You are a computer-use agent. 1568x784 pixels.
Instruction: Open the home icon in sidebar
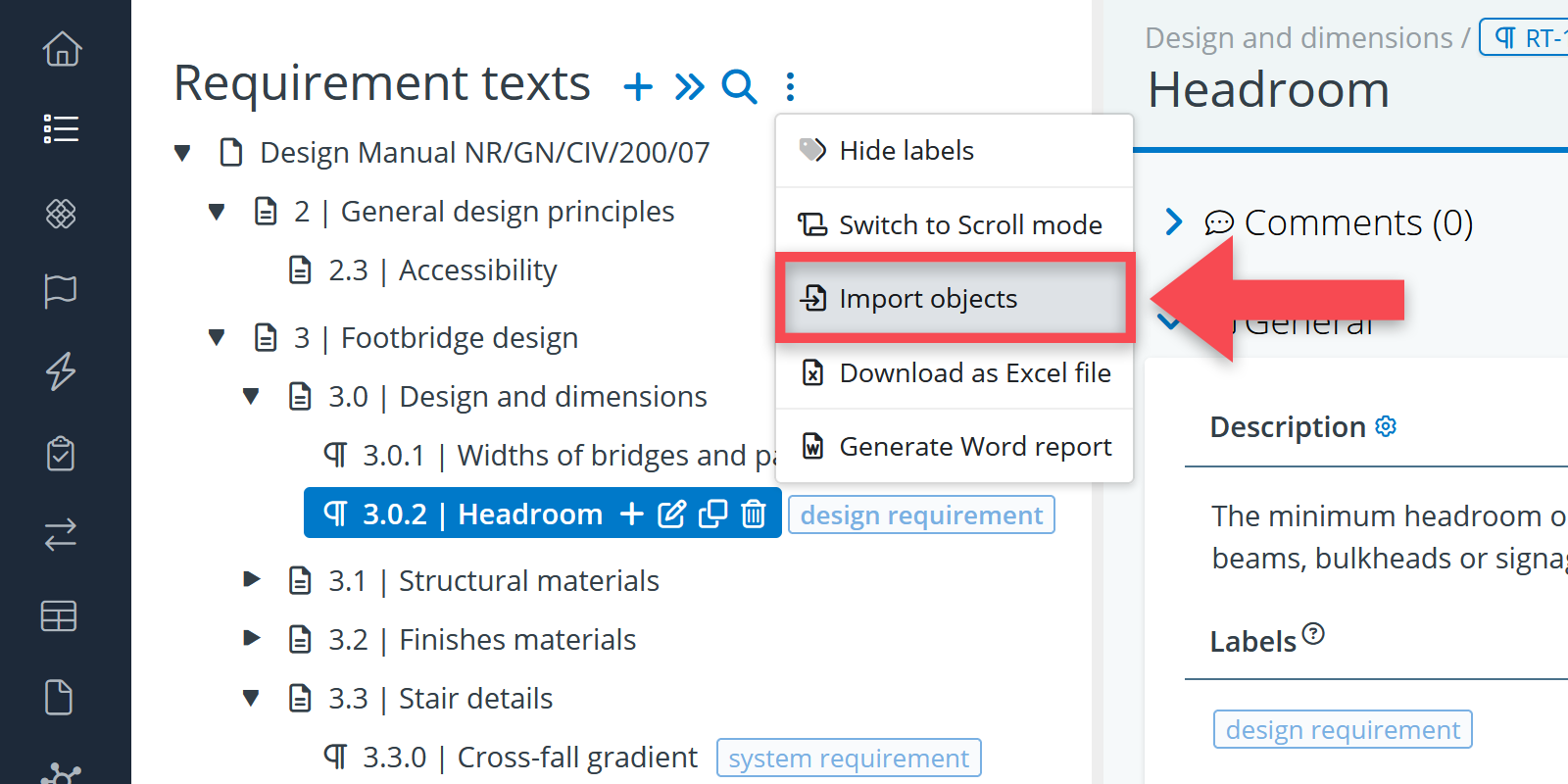tap(62, 49)
